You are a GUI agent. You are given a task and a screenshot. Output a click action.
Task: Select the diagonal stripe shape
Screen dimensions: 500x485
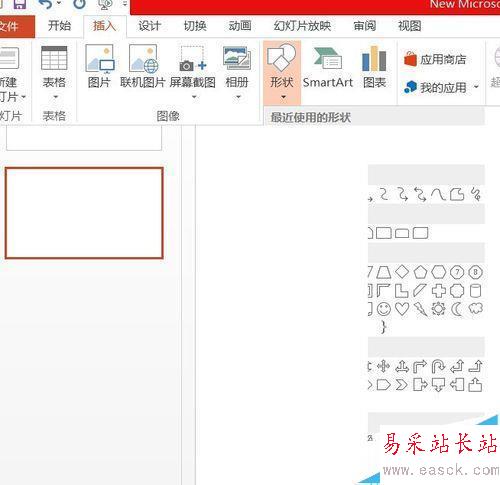click(x=420, y=290)
